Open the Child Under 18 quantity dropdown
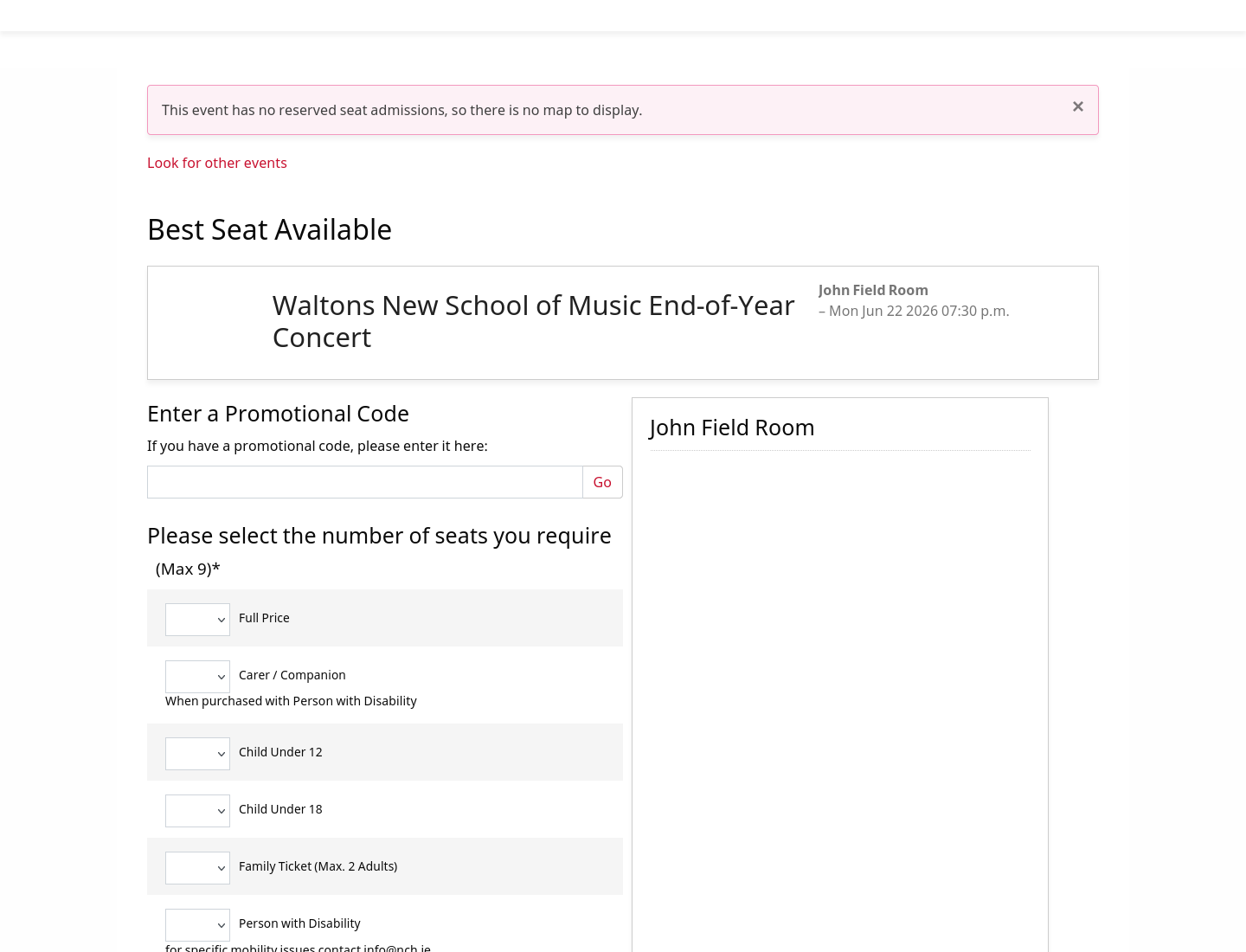The width and height of the screenshot is (1246, 952). (197, 811)
